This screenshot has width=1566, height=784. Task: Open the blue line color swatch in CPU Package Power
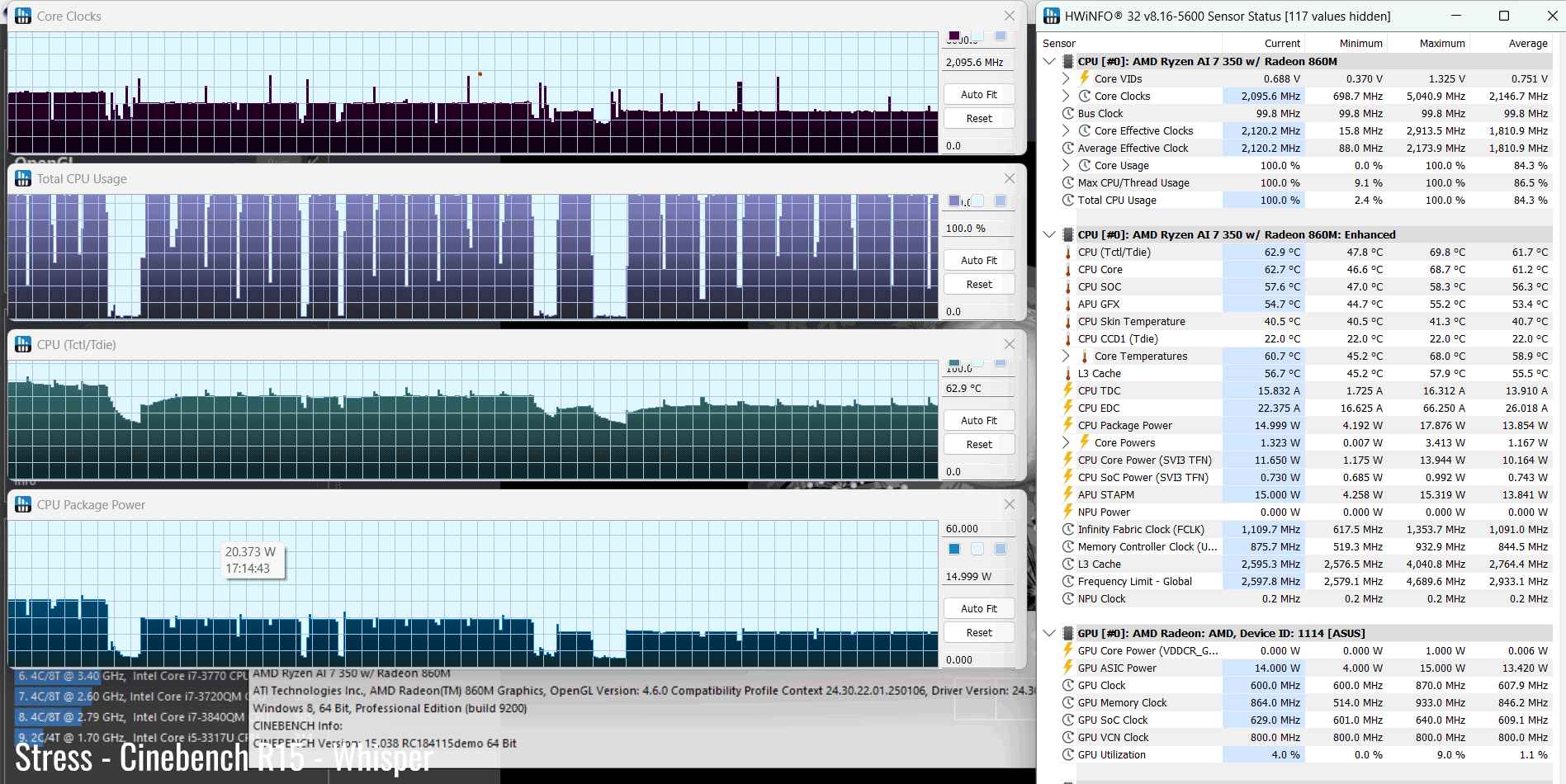(x=954, y=550)
